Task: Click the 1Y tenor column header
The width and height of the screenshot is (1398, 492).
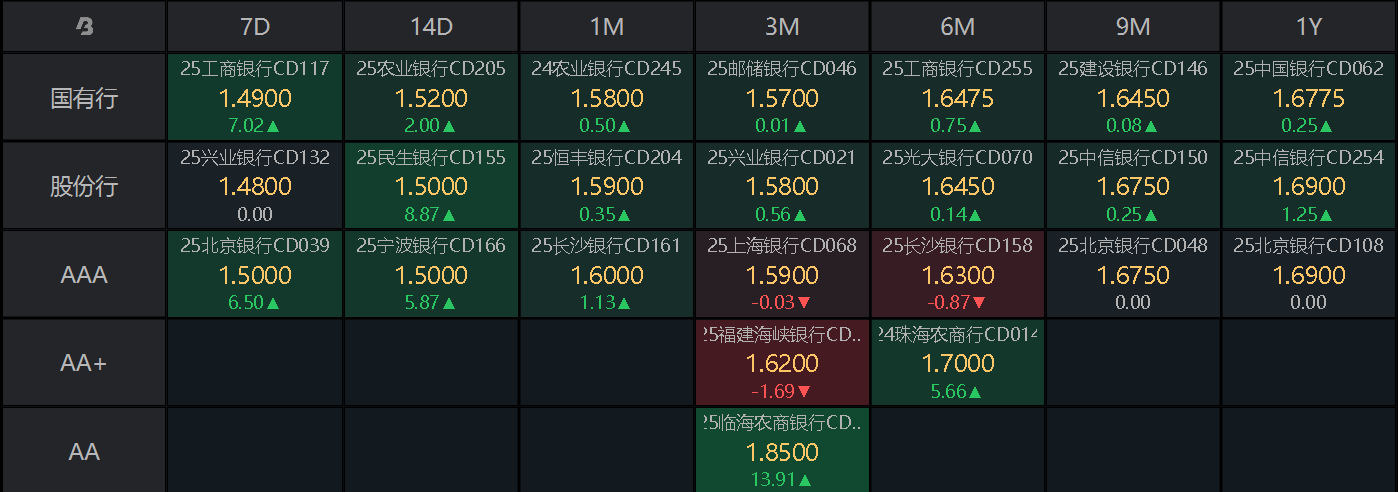Action: click(1309, 27)
